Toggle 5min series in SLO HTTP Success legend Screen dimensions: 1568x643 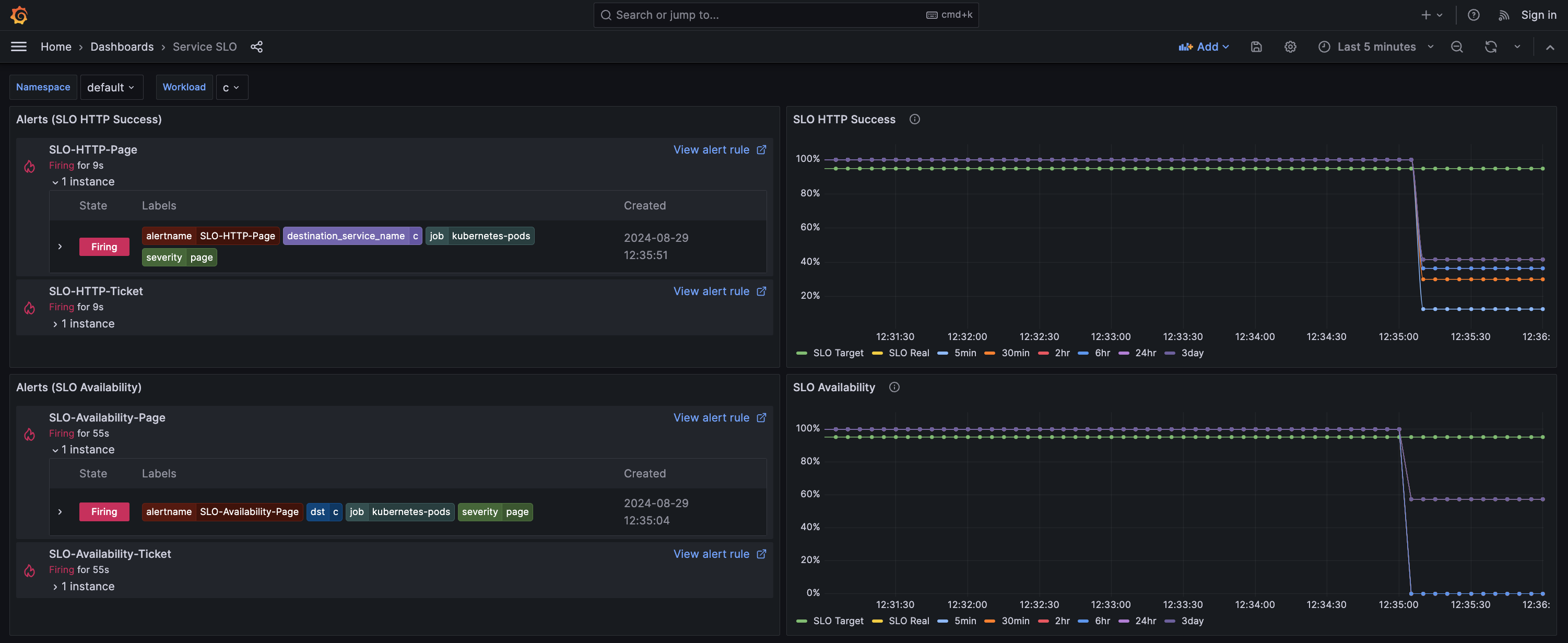(964, 353)
